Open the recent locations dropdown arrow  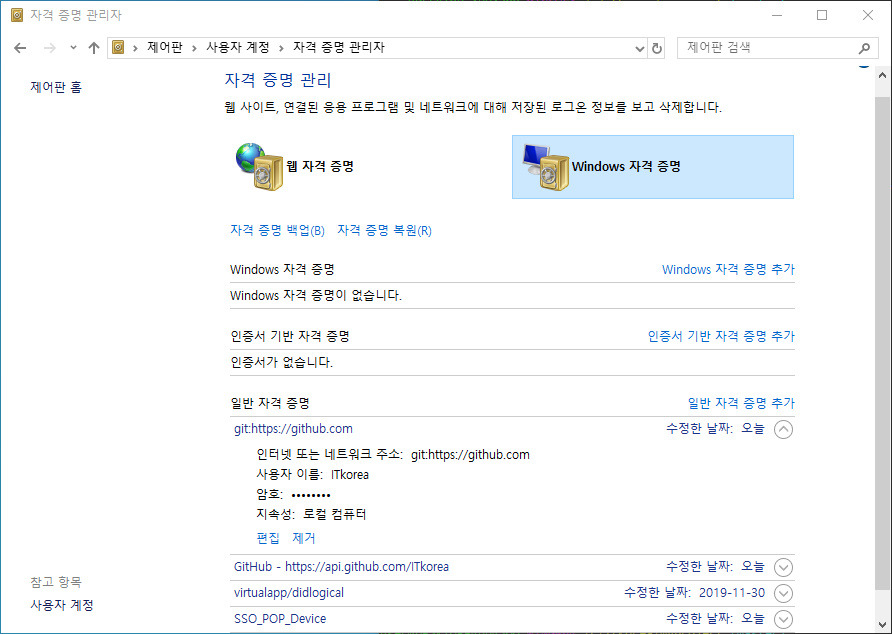pos(73,48)
